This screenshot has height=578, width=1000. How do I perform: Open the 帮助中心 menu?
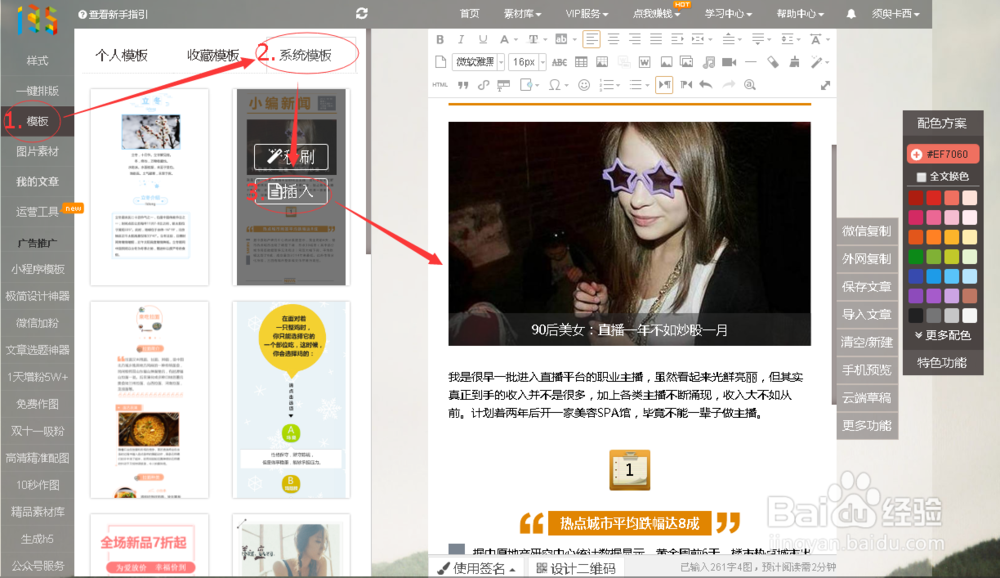click(x=800, y=13)
